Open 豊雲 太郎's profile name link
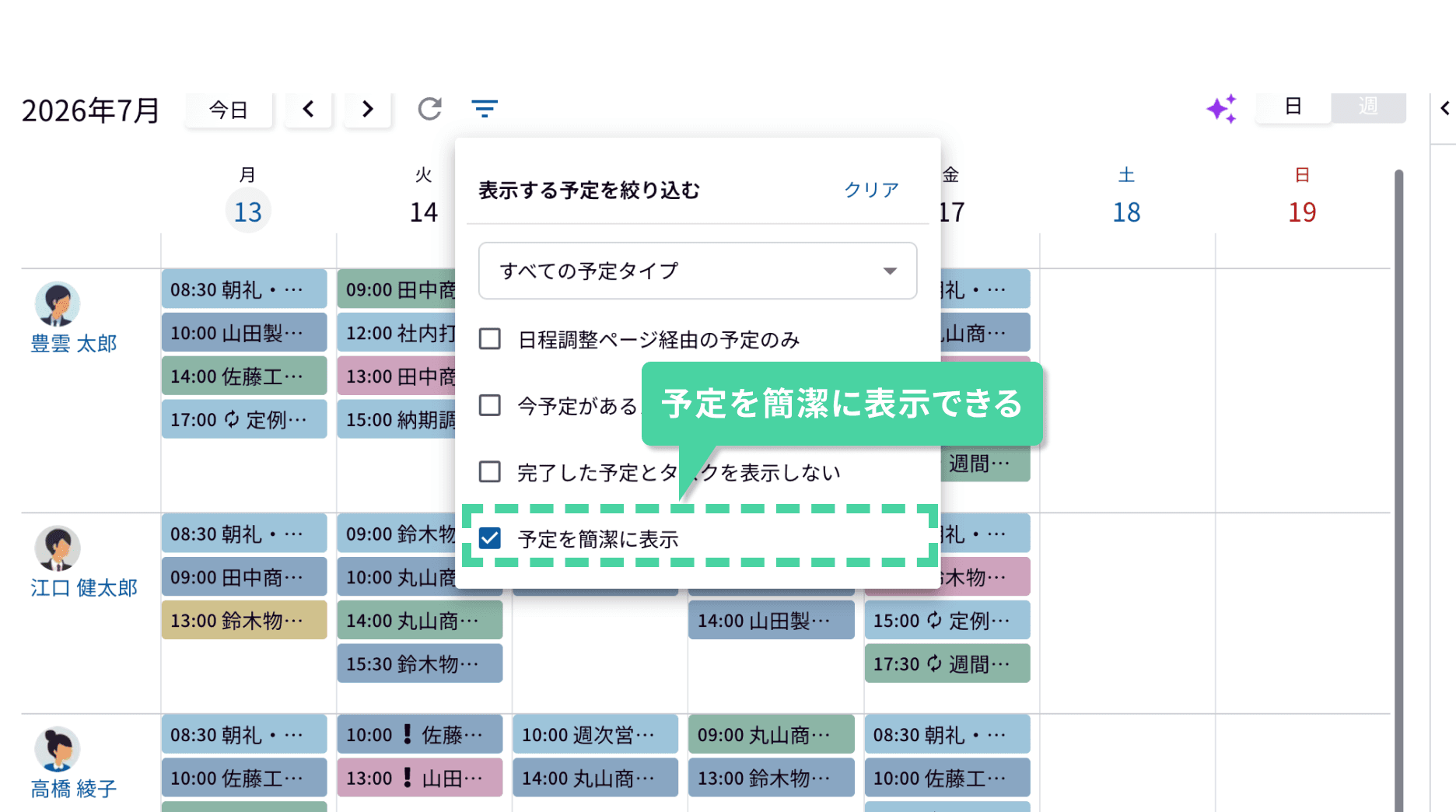1456x812 pixels. point(74,344)
